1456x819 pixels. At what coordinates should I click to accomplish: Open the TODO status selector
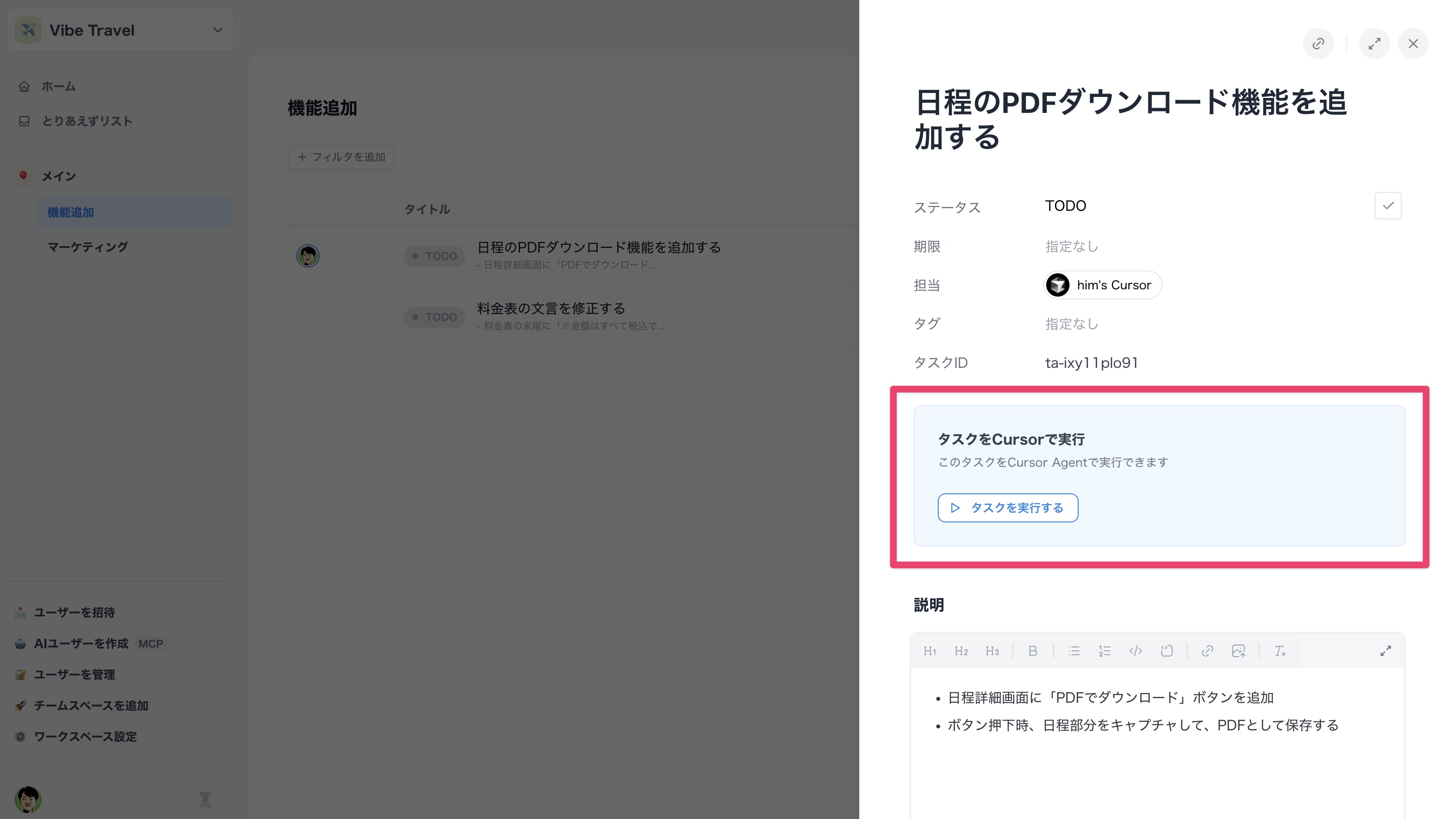pos(1066,206)
